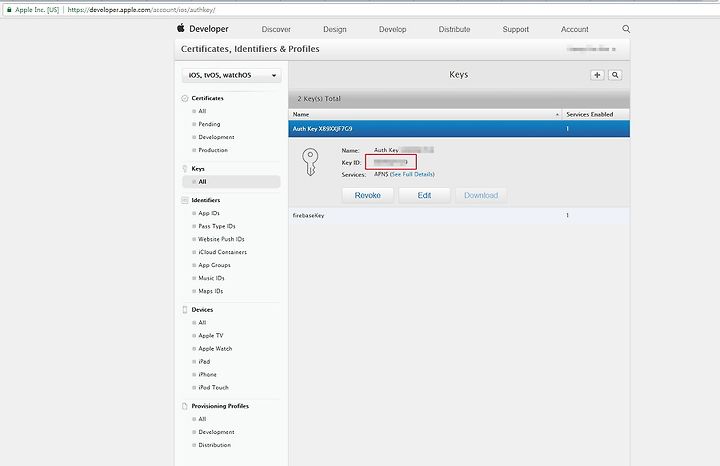720x466 pixels.
Task: Open the Discover menu
Action: [276, 29]
